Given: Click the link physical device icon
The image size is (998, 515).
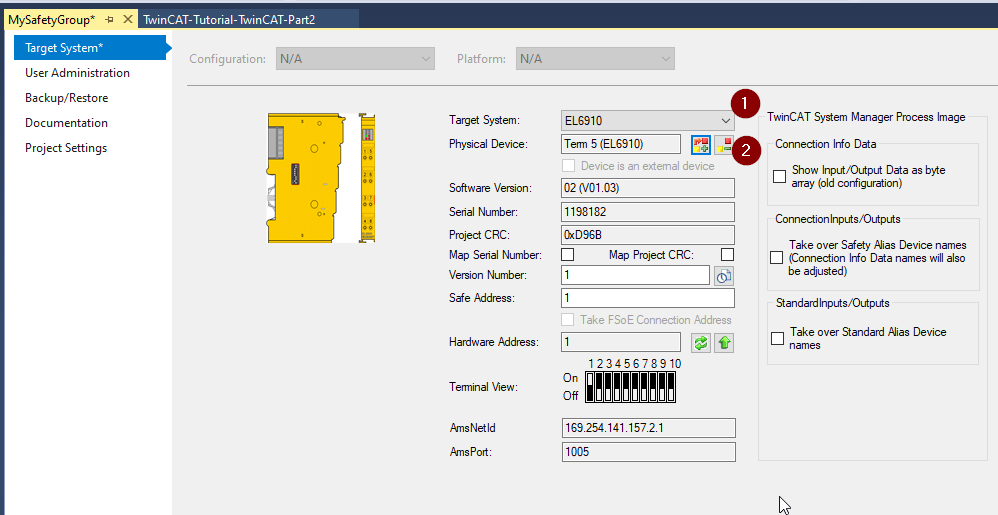Looking at the screenshot, I should pyautogui.click(x=701, y=145).
